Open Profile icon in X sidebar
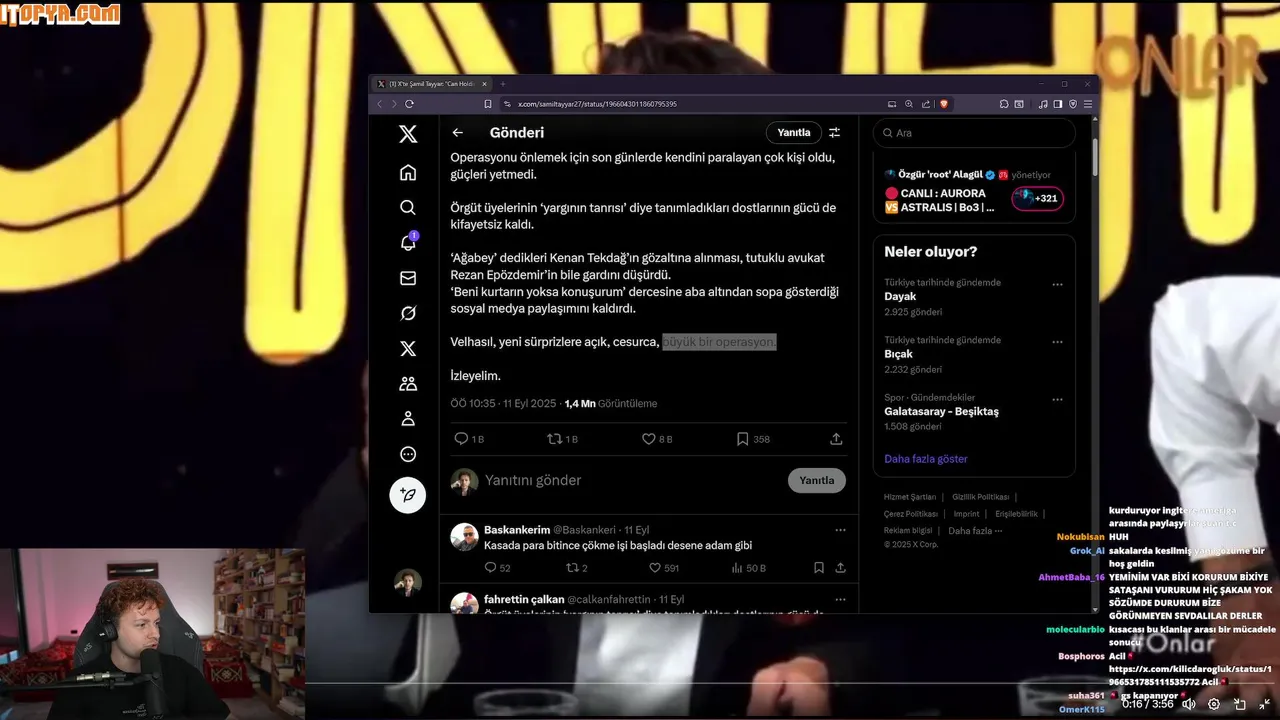1280x720 pixels. 408,419
